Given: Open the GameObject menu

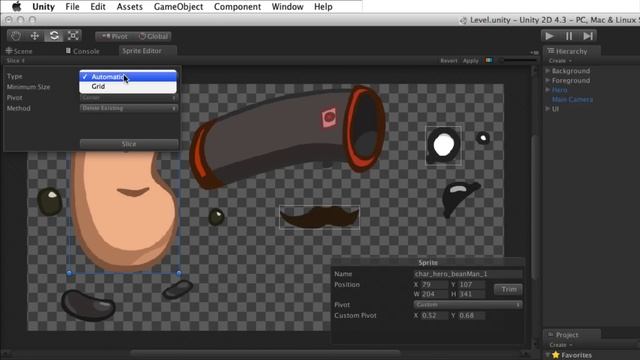Looking at the screenshot, I should coord(178,7).
